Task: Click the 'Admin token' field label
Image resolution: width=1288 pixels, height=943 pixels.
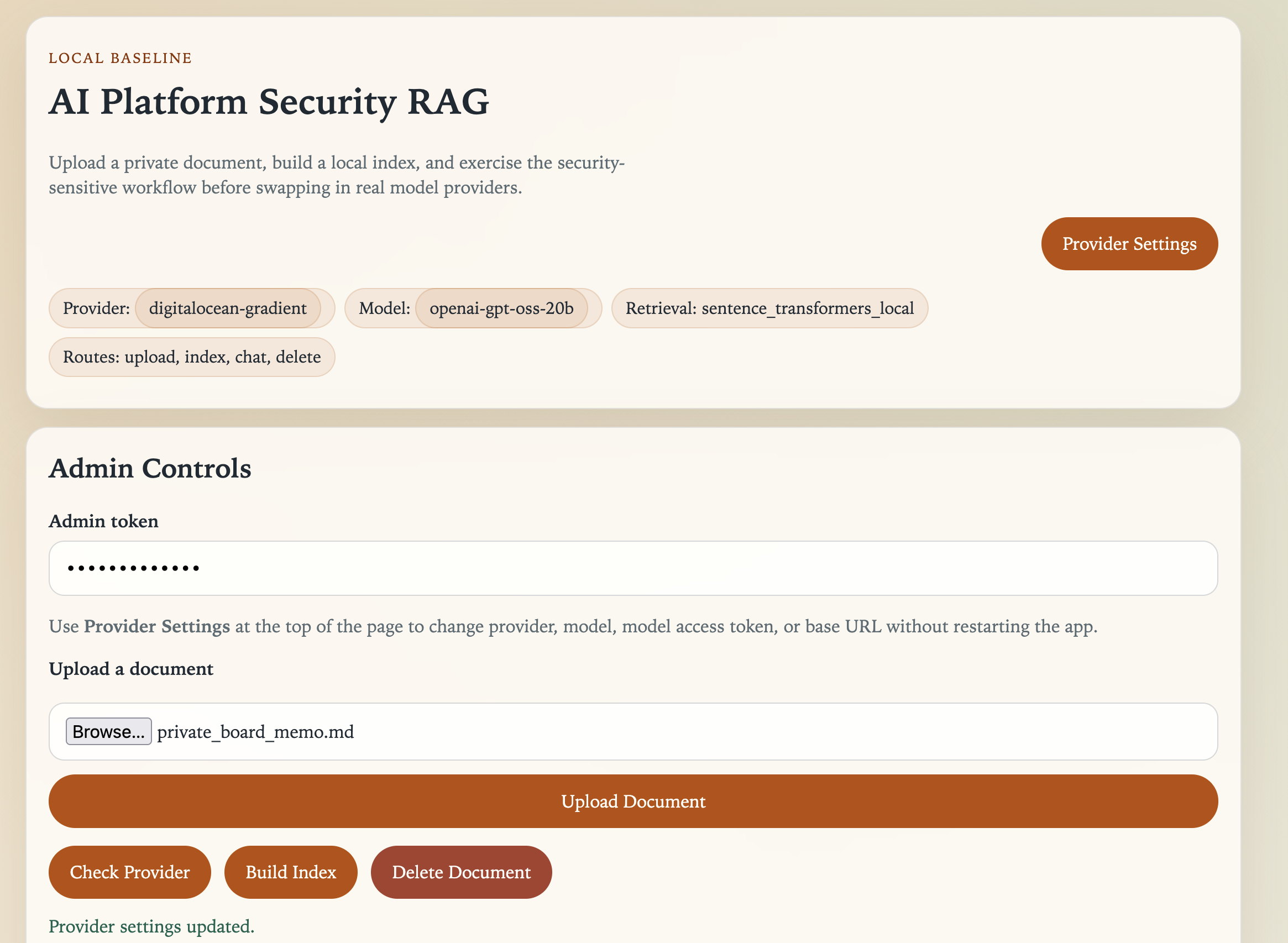Action: pyautogui.click(x=103, y=521)
